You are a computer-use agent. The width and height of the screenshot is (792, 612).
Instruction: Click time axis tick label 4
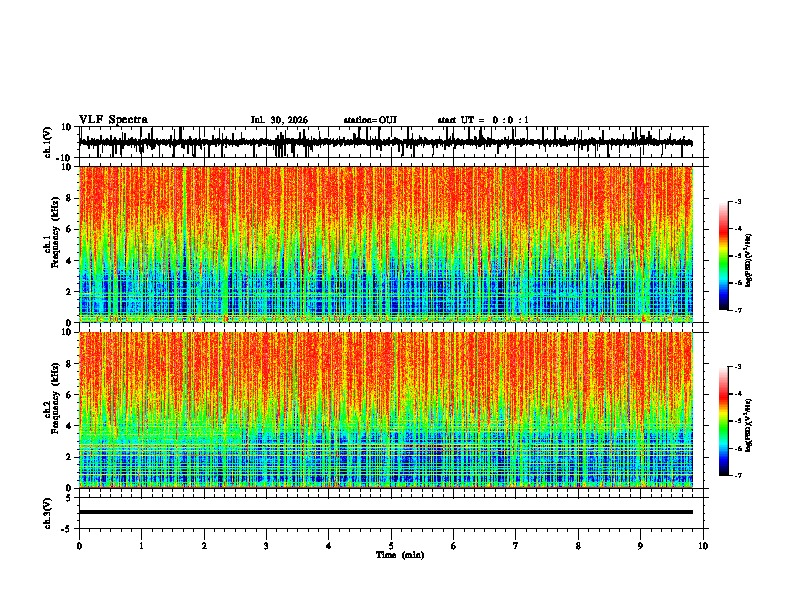coord(328,545)
